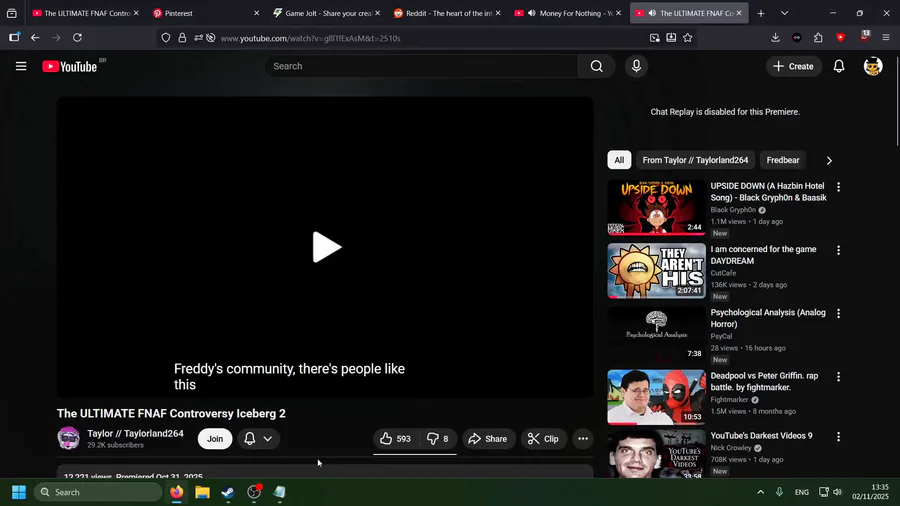
Task: Click the taskbar Search box
Action: (x=98, y=492)
